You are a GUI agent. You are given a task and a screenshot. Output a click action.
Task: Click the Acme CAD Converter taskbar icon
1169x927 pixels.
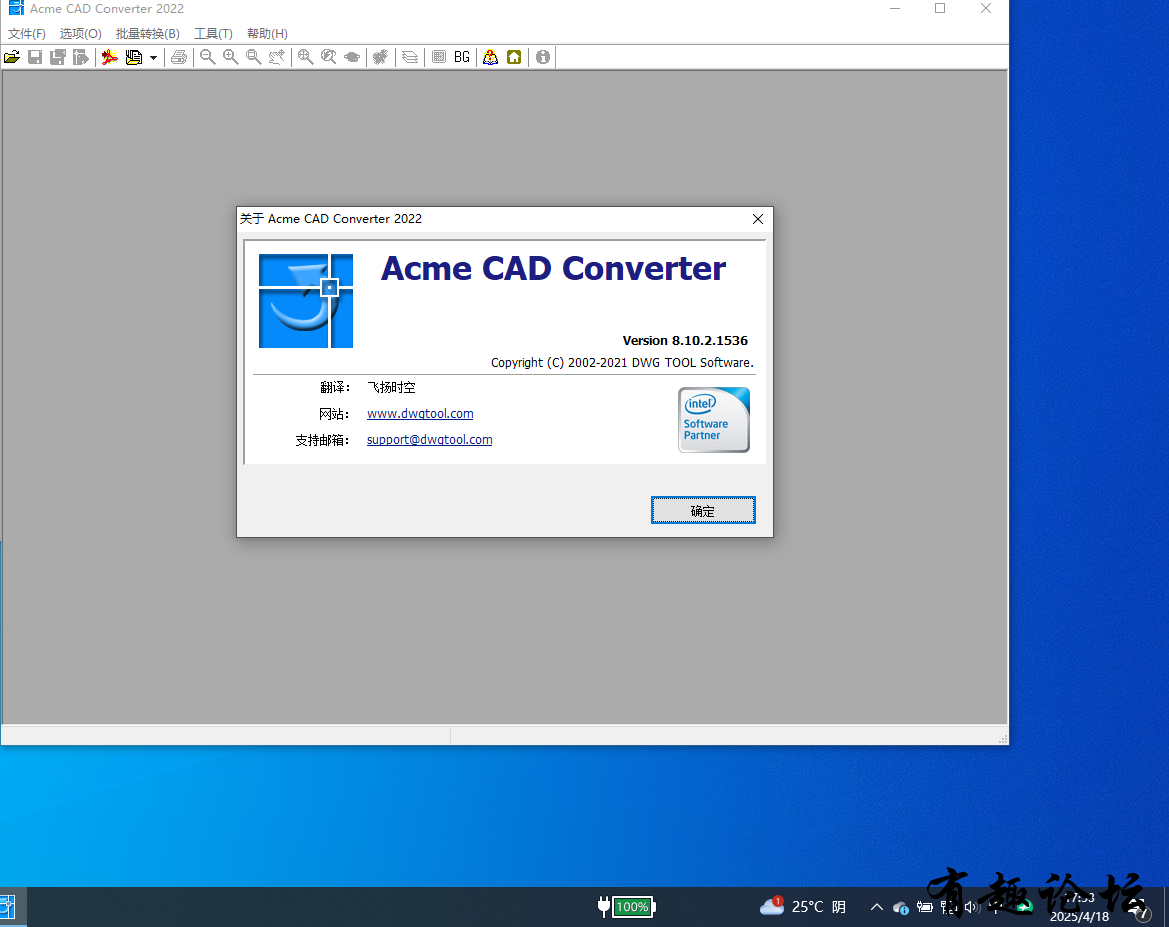coord(7,907)
